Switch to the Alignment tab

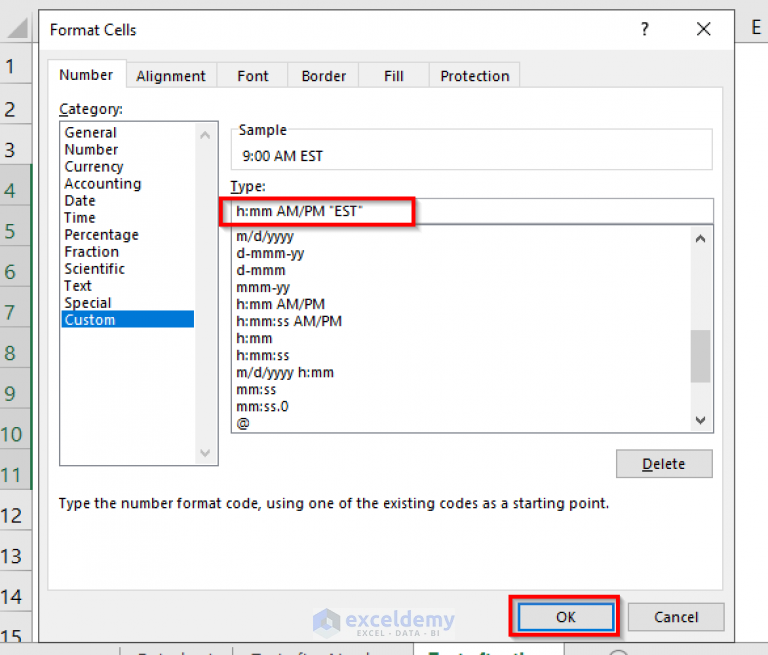(171, 76)
